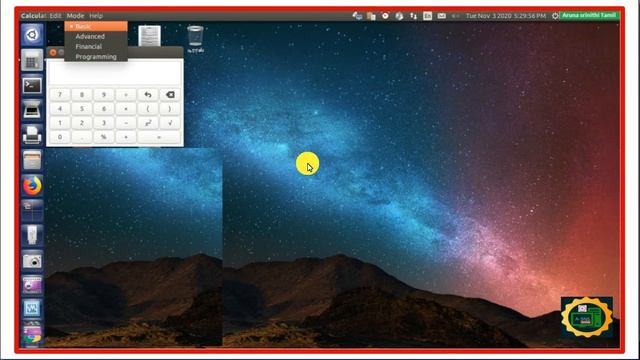The height and width of the screenshot is (360, 640).
Task: Open the printer icon in launcher
Action: [32, 135]
